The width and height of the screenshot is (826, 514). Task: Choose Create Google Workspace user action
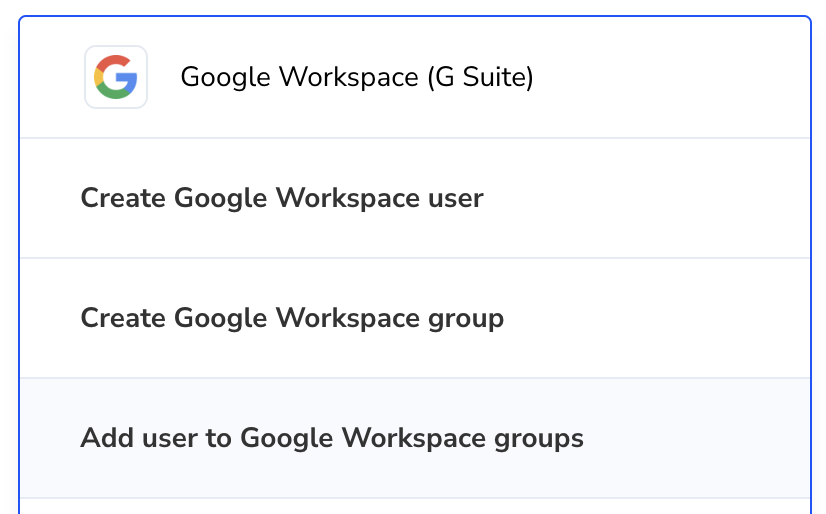coord(282,198)
